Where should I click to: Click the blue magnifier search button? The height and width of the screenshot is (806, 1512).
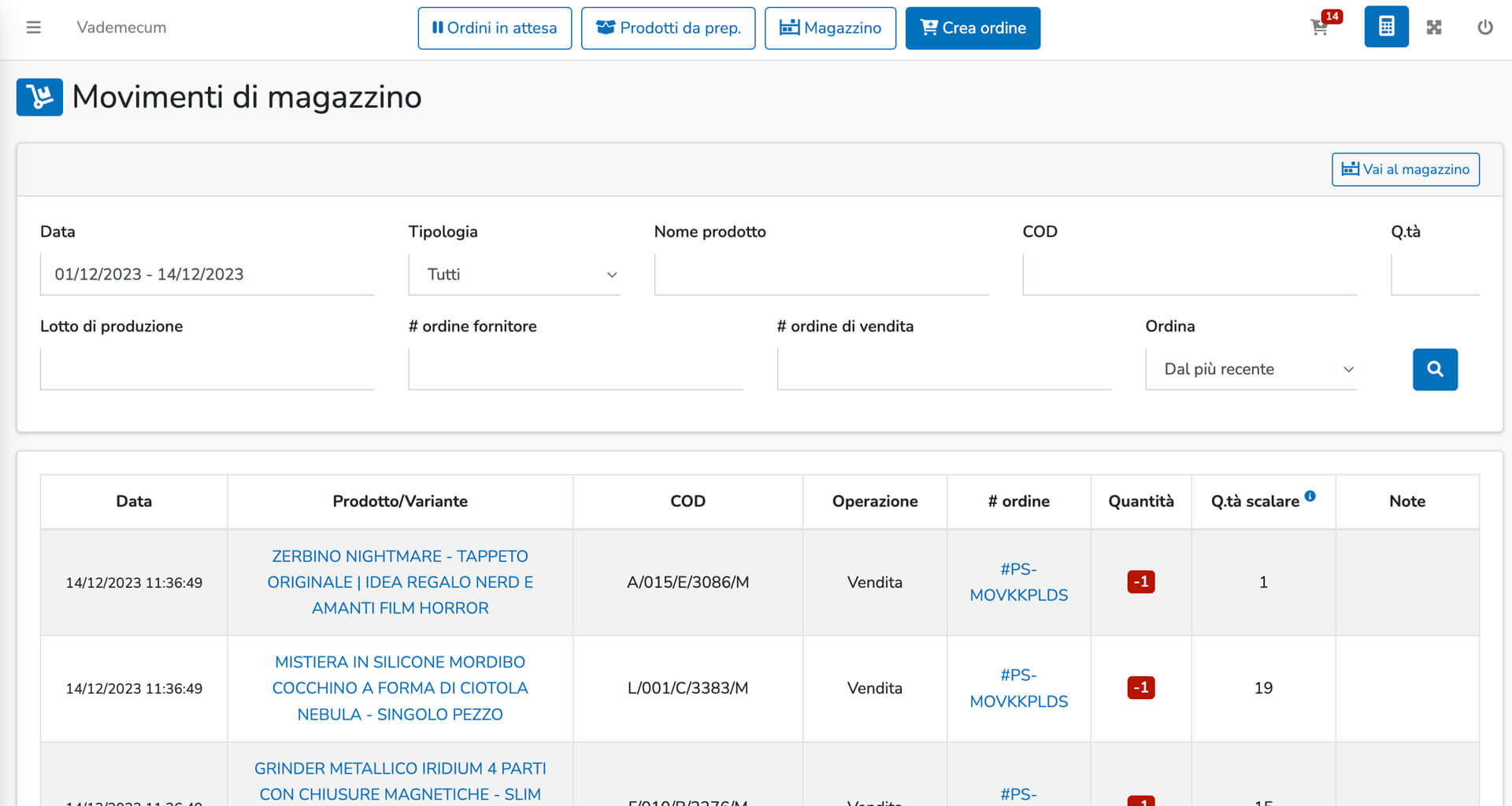[1434, 369]
